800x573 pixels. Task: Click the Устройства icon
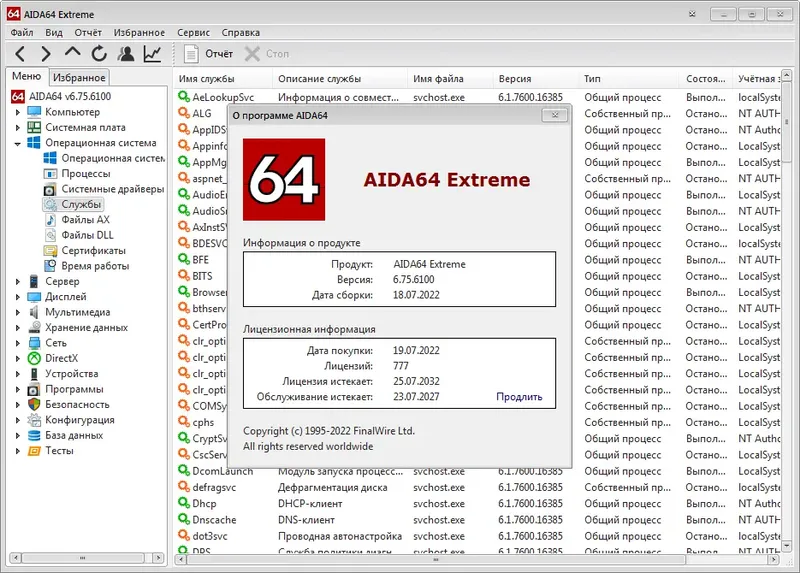pos(34,373)
